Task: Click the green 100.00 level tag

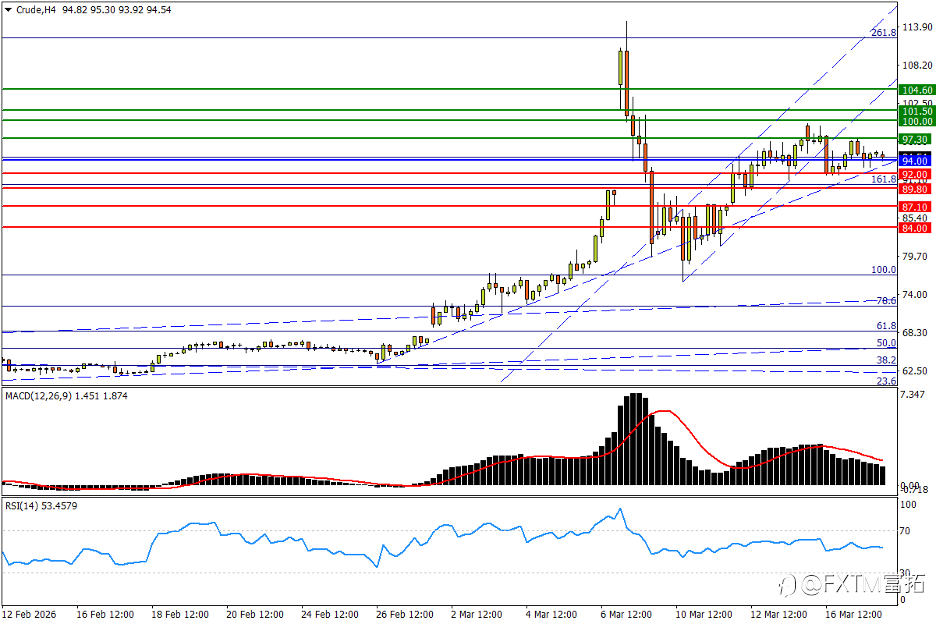Action: point(916,121)
